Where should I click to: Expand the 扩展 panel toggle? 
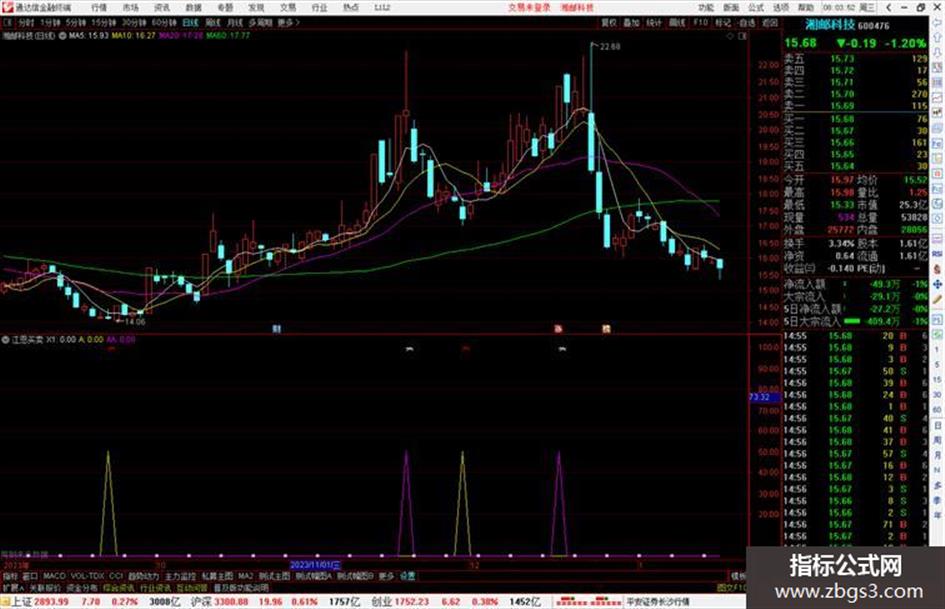point(13,587)
